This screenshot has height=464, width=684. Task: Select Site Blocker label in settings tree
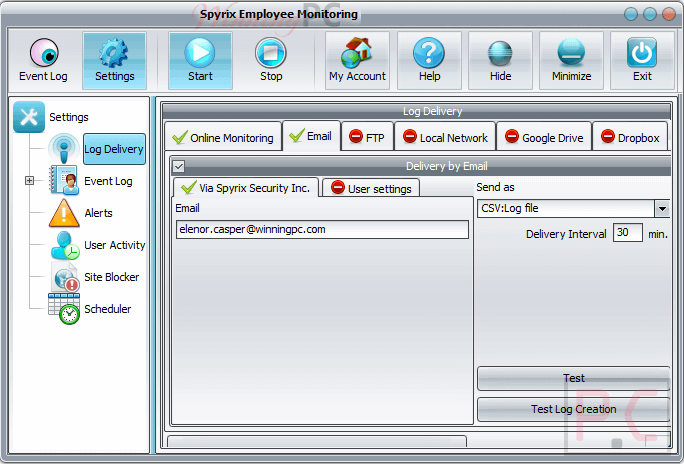[x=112, y=277]
